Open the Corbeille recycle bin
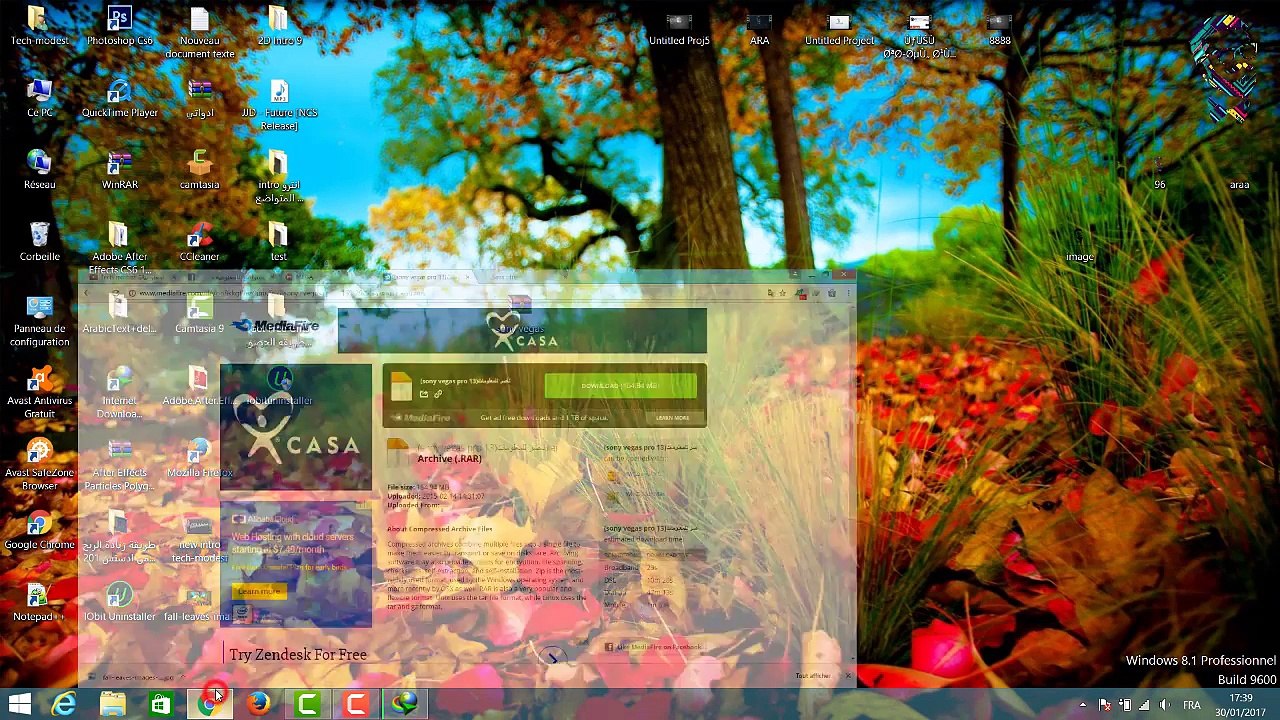Viewport: 1280px width, 720px height. tap(39, 243)
